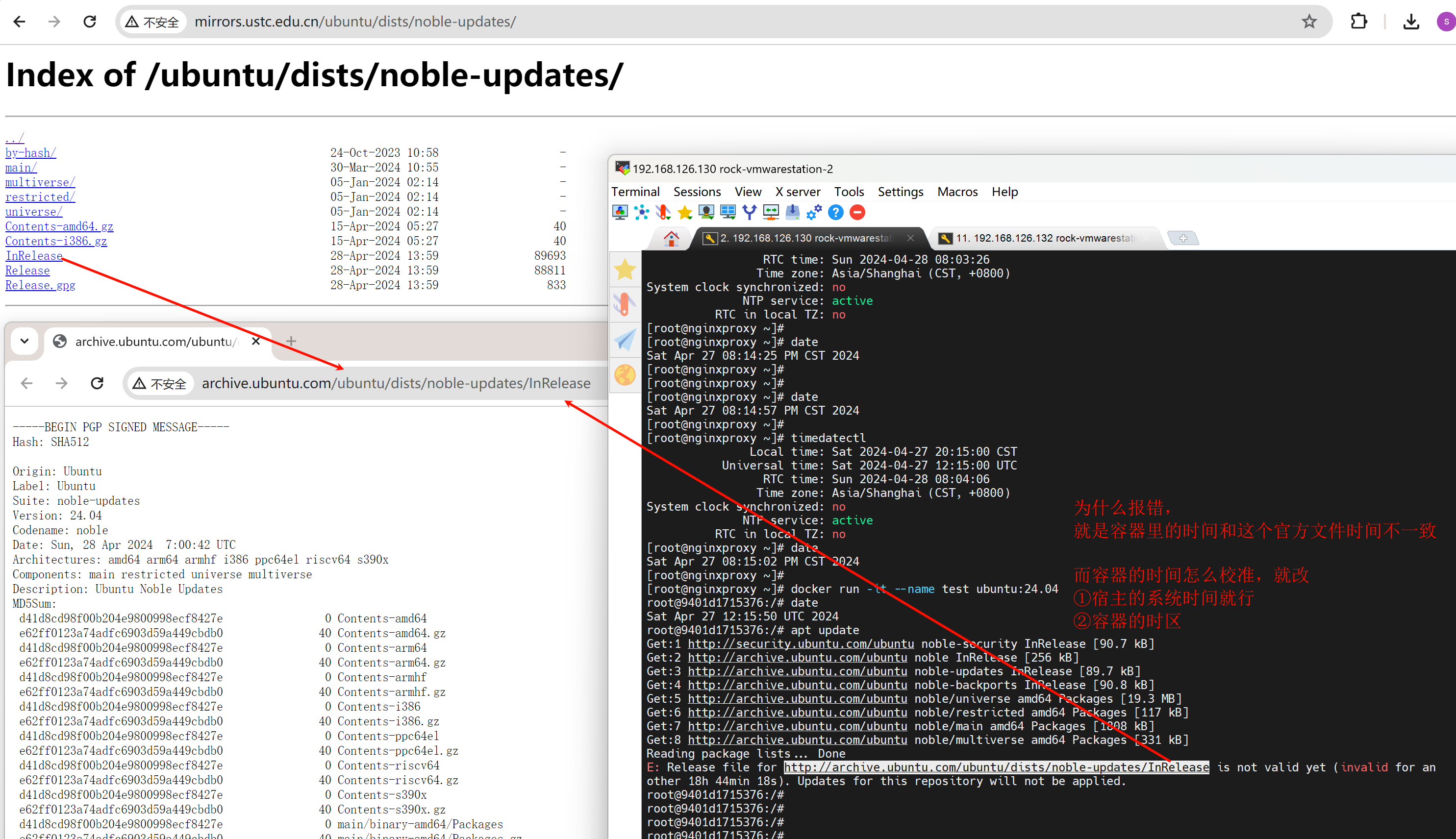Click the archive.ubuntu.com address bar
Viewport: 1456px width, 839px height.
tap(396, 383)
